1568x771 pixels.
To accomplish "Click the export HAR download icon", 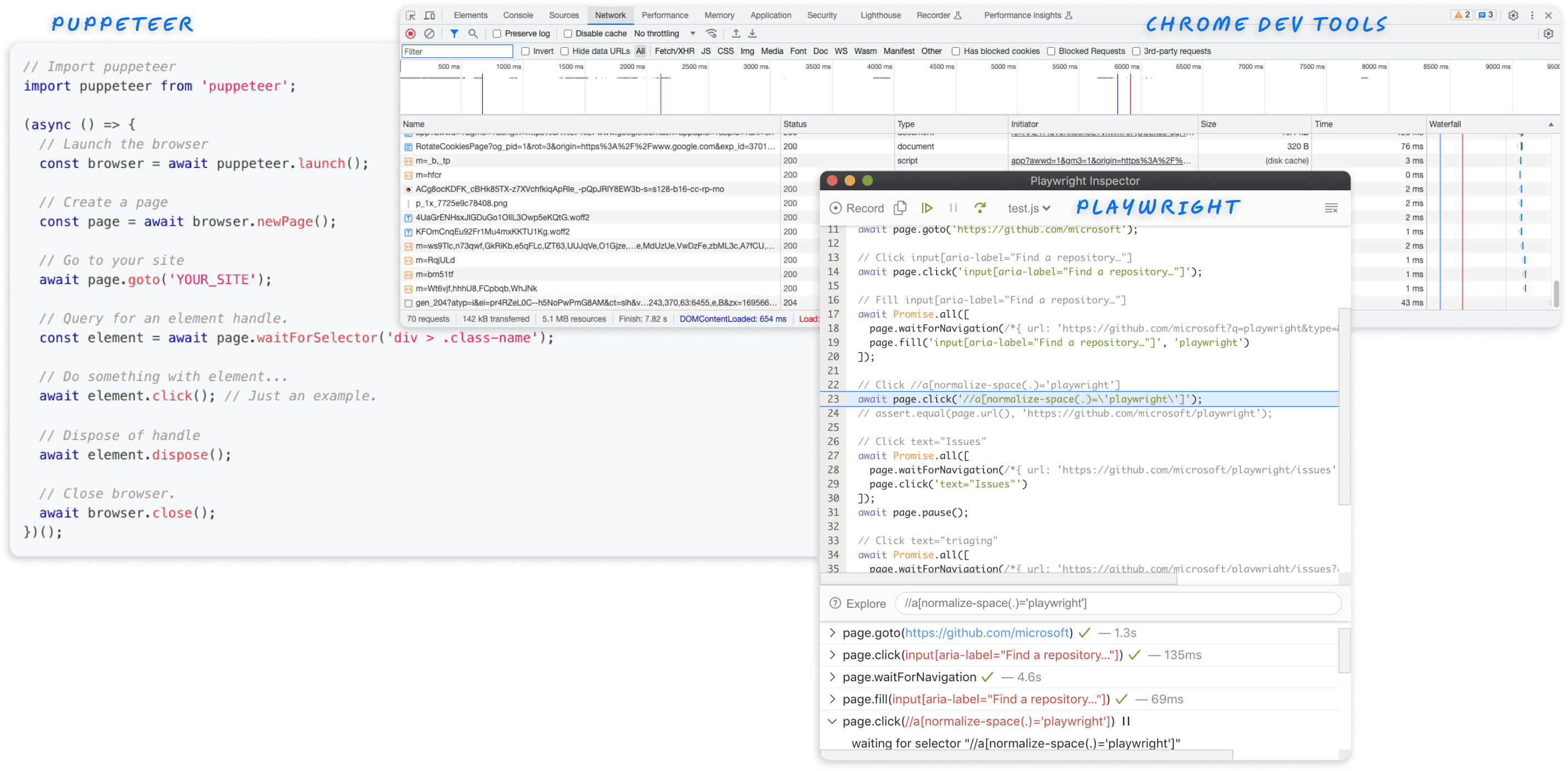I will 753,34.
